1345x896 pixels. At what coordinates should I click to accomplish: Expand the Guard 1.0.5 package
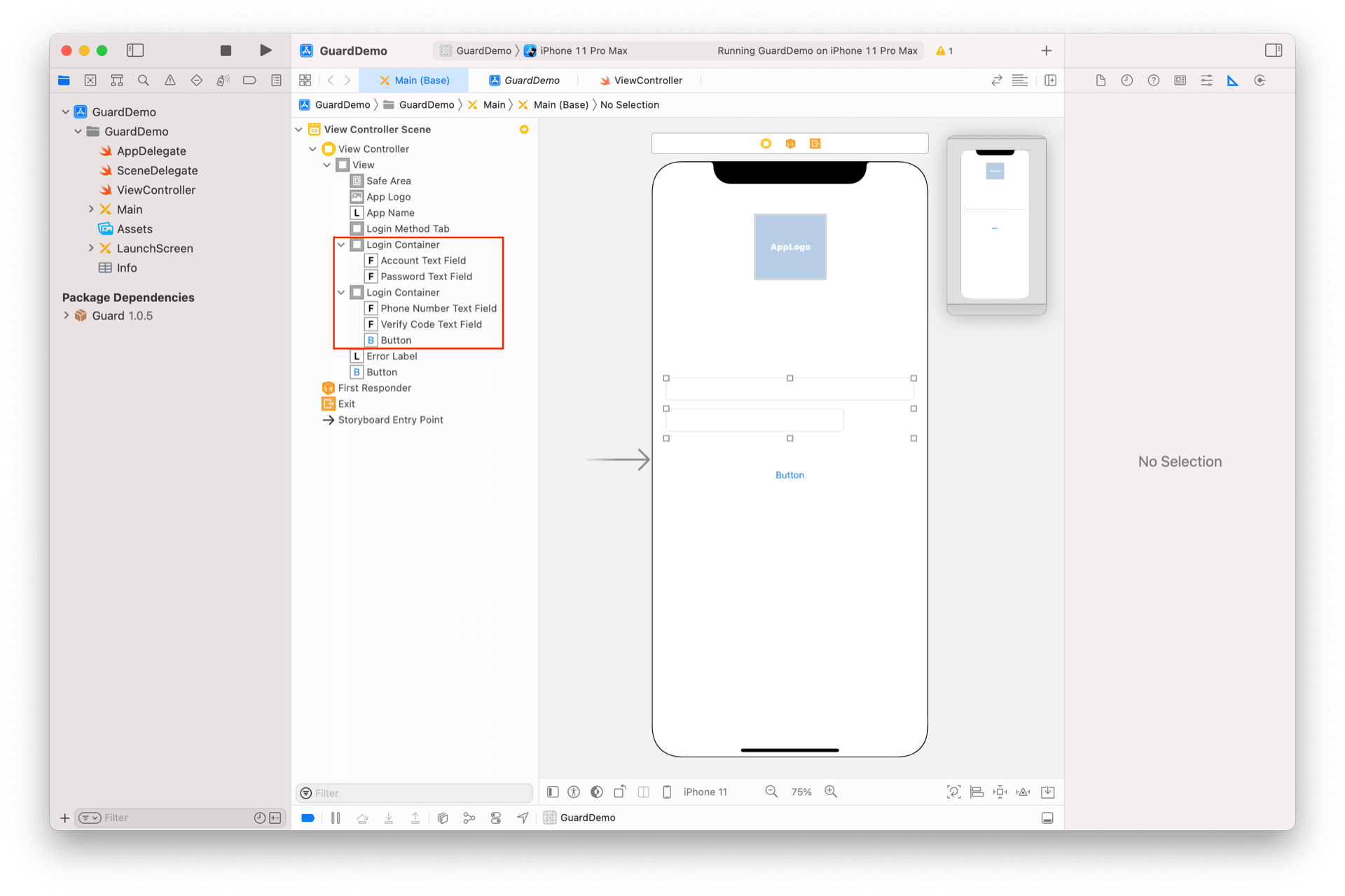coord(67,315)
